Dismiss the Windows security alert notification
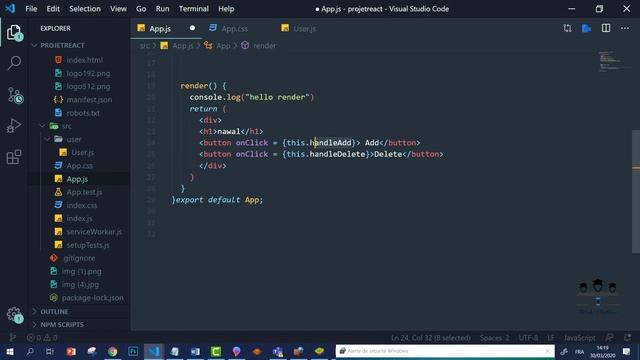 [x=547, y=351]
